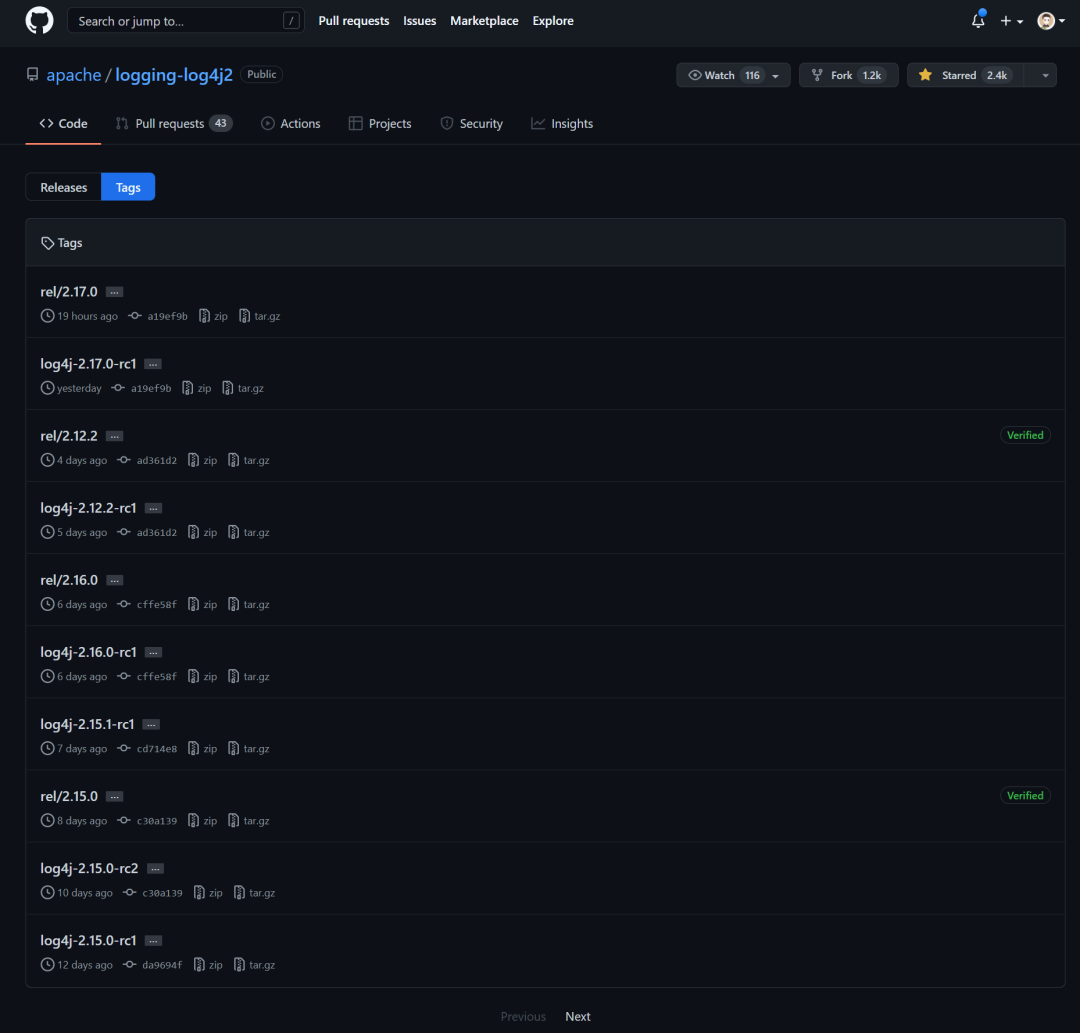Fork the repository via the fork icon

pyautogui.click(x=815, y=74)
